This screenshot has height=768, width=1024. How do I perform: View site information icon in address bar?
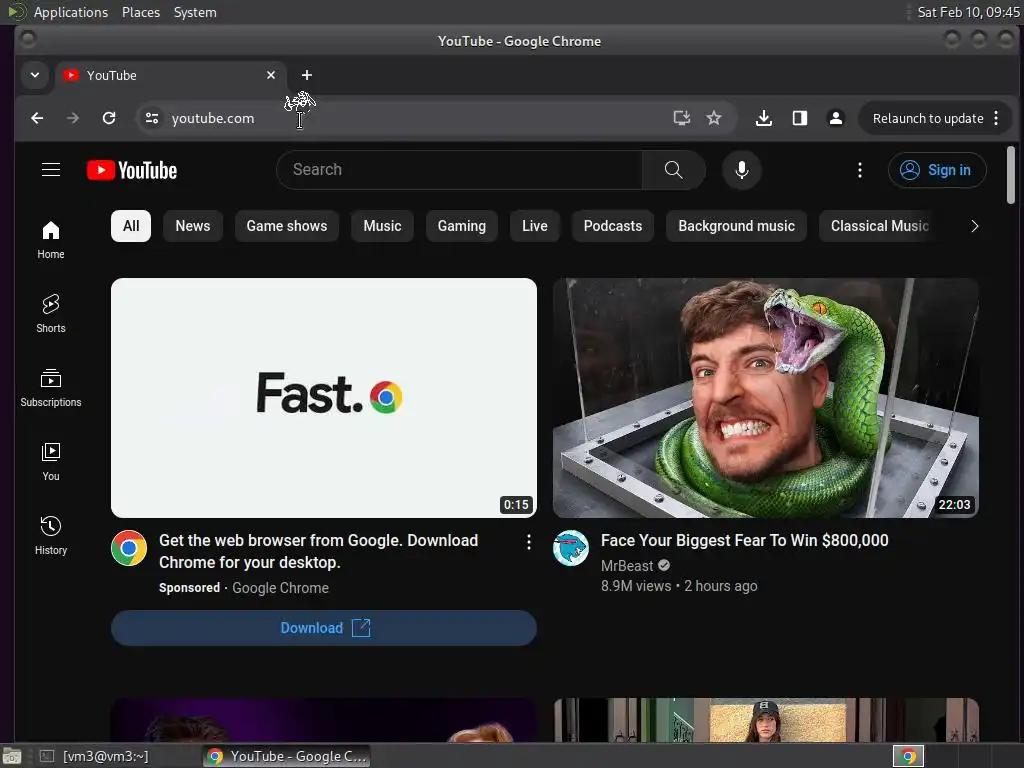coord(152,118)
